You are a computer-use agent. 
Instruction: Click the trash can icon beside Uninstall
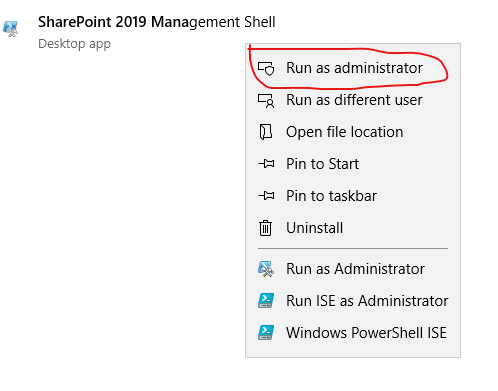coord(265,228)
